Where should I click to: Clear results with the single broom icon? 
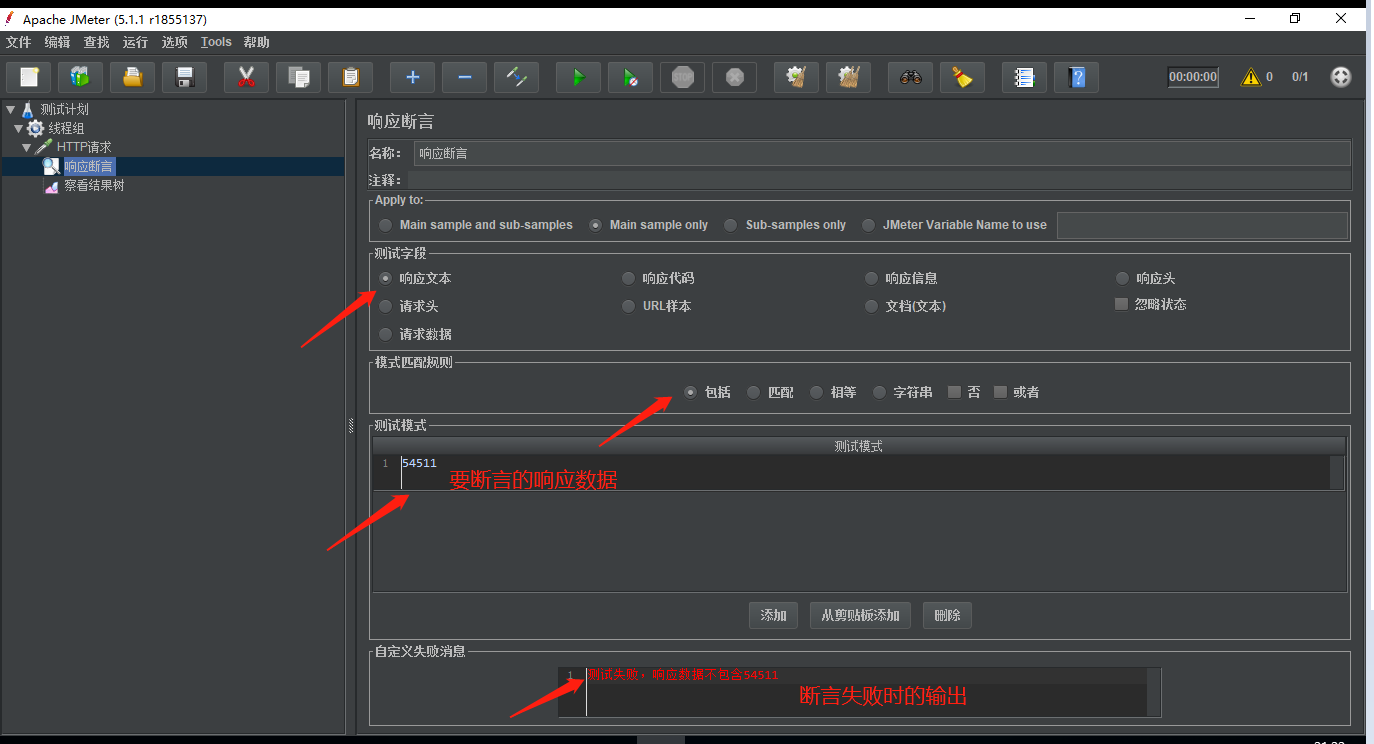796,77
